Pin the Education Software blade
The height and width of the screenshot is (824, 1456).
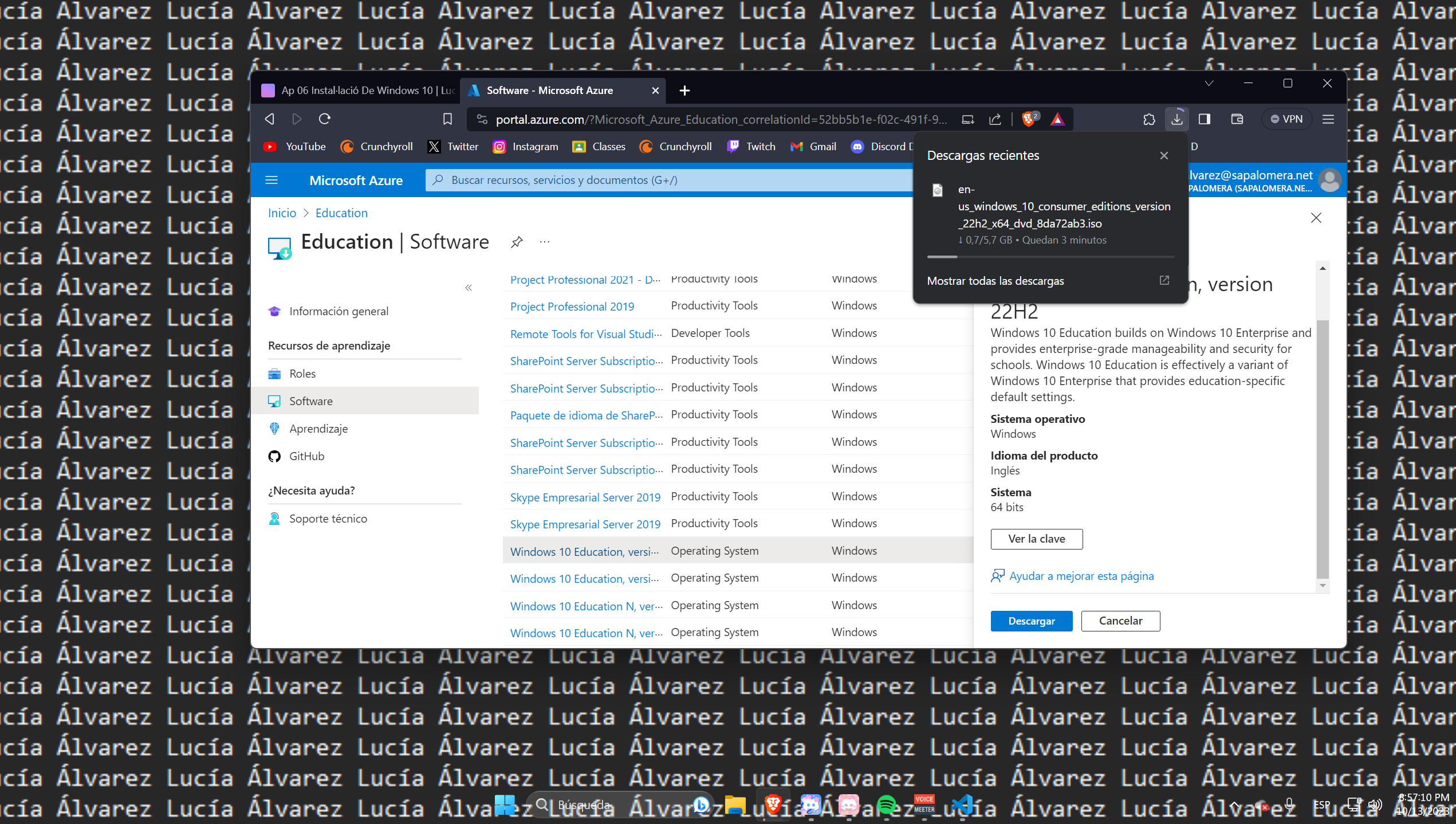(x=517, y=242)
